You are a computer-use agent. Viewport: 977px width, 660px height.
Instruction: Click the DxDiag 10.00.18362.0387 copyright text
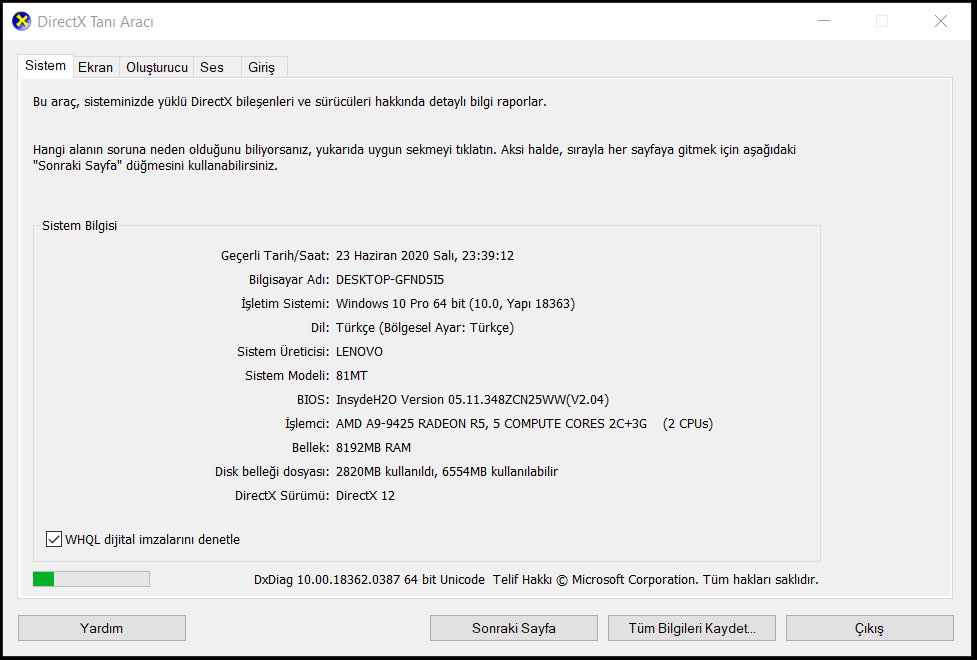click(x=536, y=580)
